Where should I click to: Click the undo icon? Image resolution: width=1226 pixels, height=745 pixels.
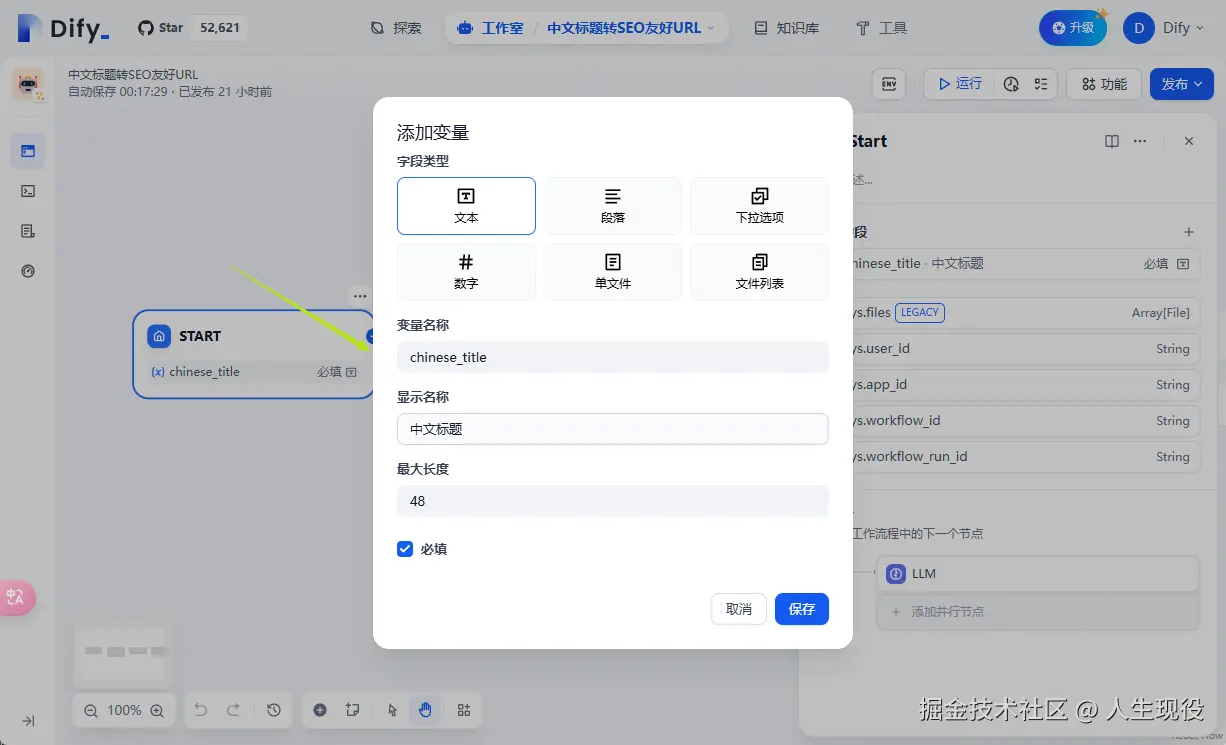(x=201, y=710)
